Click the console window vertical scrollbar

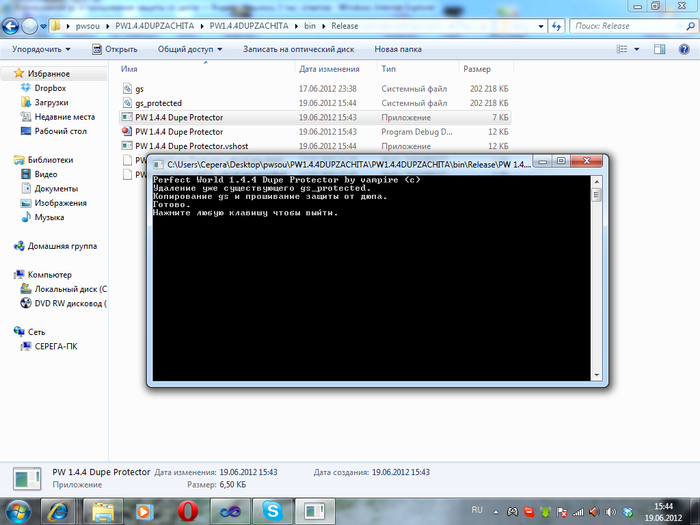click(596, 280)
